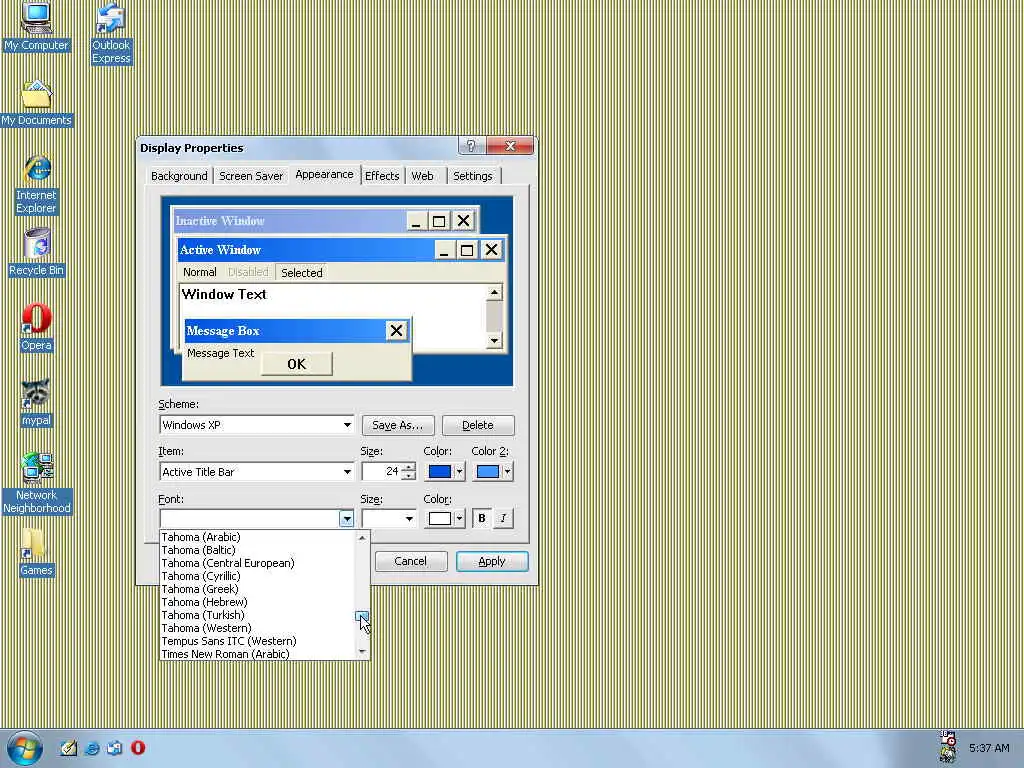Screen dimensions: 1024x768
Task: Select Tahoma (Western) font
Action: coord(258,628)
